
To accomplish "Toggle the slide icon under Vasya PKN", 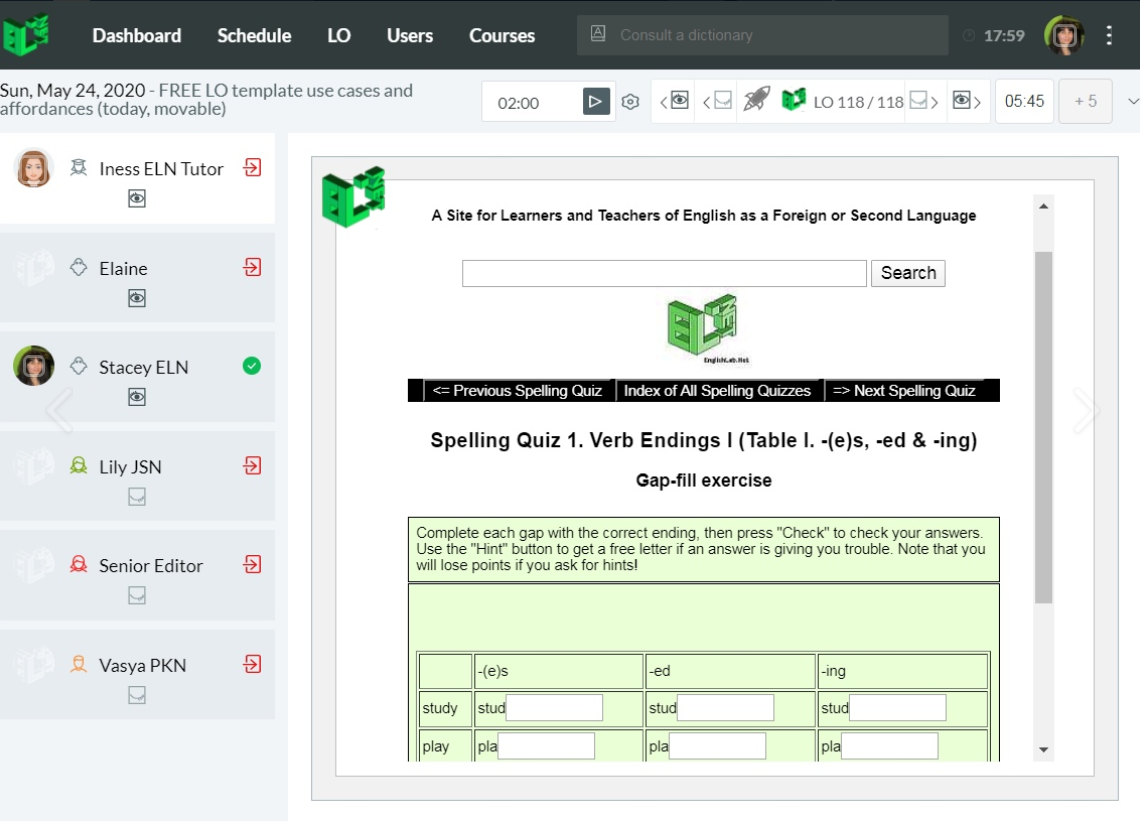I will [137, 695].
